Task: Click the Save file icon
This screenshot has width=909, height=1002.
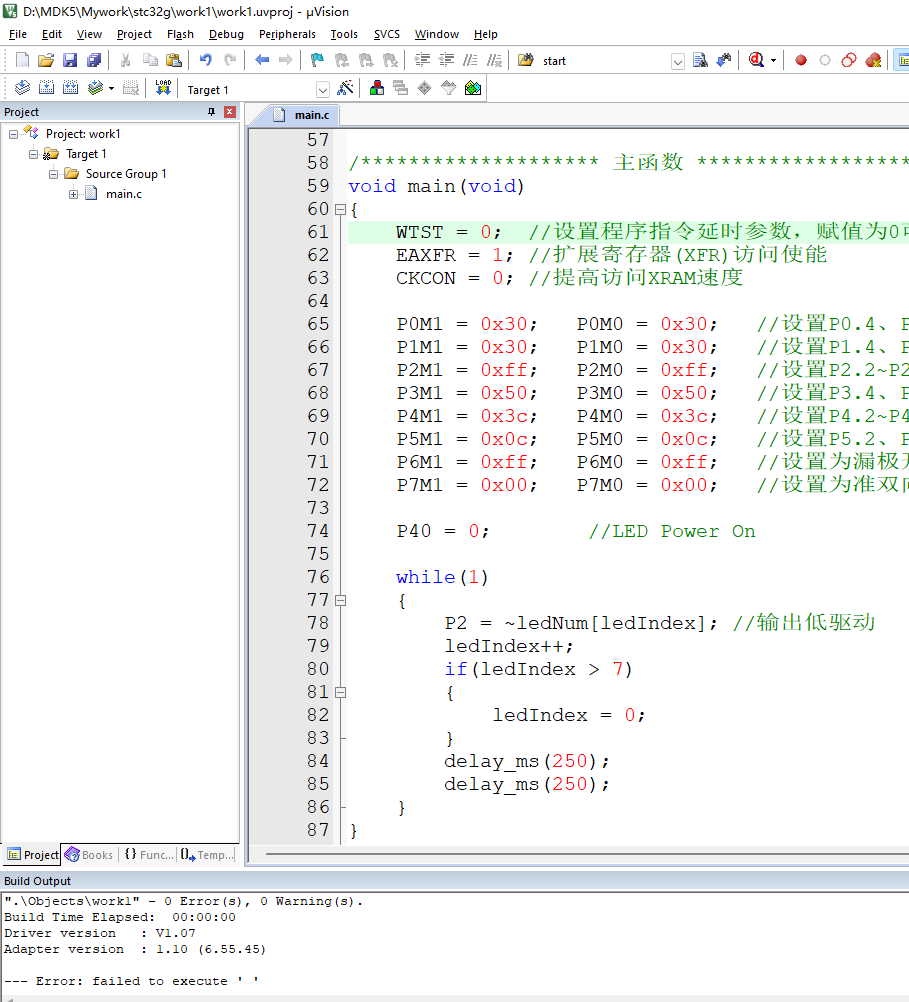Action: (70, 60)
